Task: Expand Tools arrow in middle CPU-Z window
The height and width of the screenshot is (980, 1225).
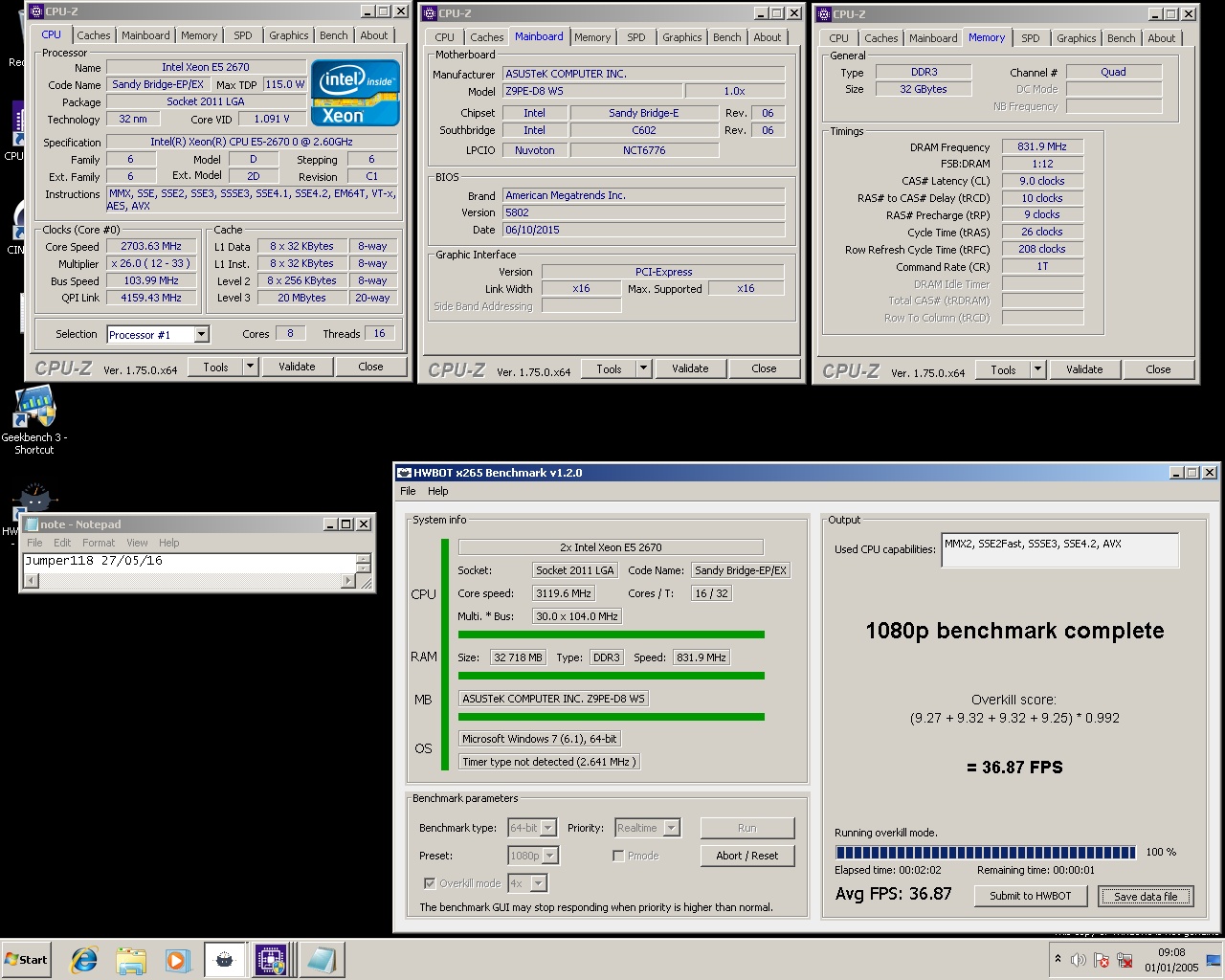Action: click(x=643, y=368)
